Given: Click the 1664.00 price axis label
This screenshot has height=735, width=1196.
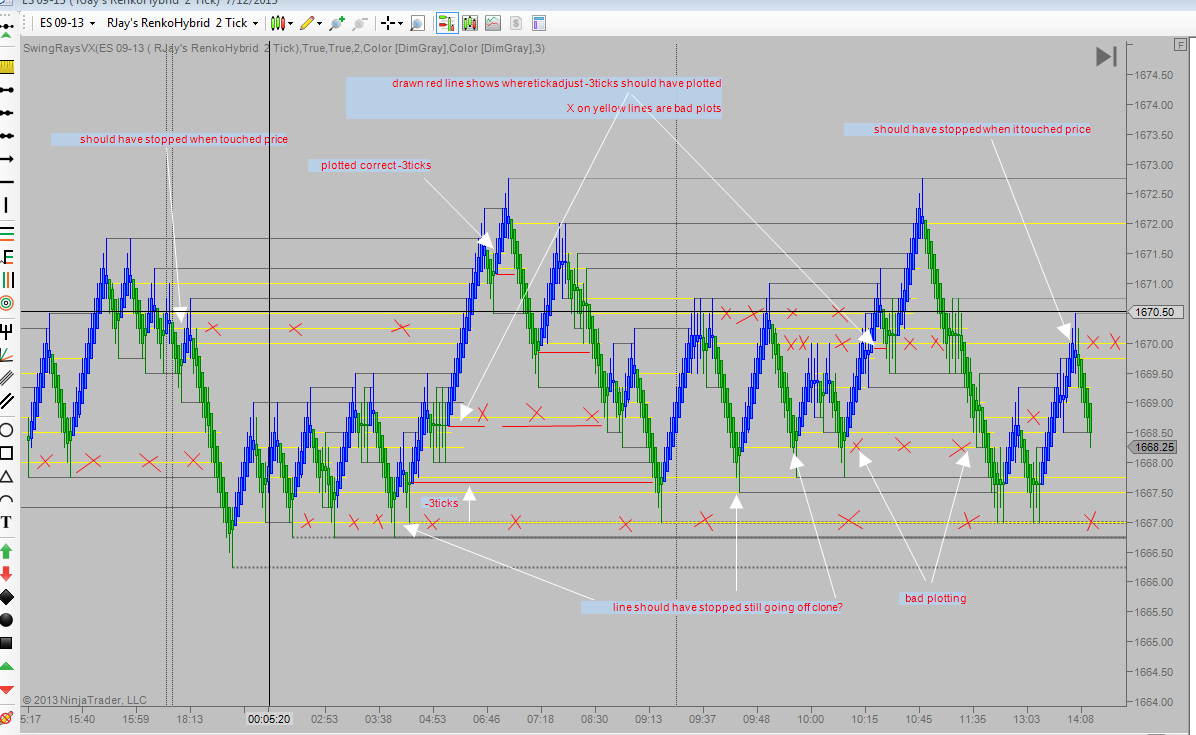Looking at the screenshot, I should tap(1153, 701).
